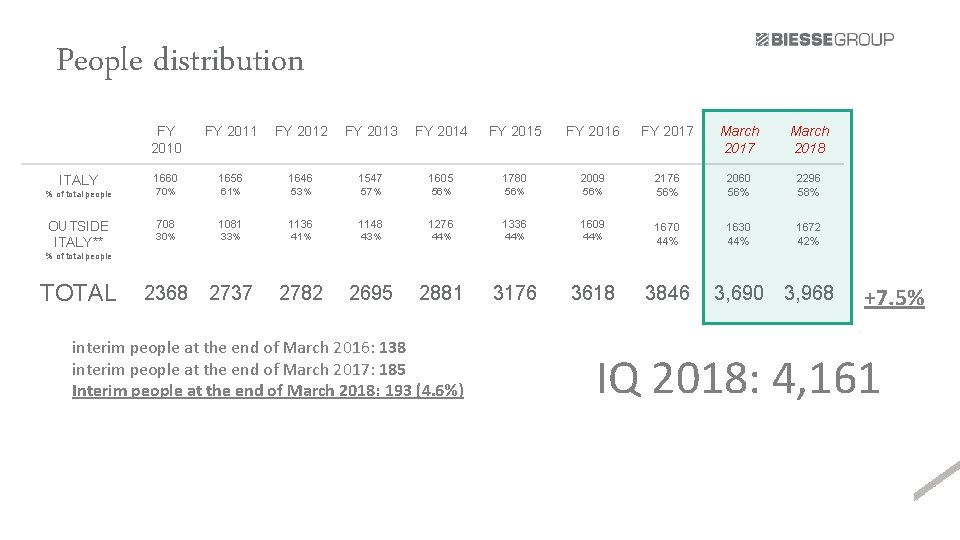Click the 2368 total under FY 2010
This screenshot has height=540, width=960.
click(166, 293)
